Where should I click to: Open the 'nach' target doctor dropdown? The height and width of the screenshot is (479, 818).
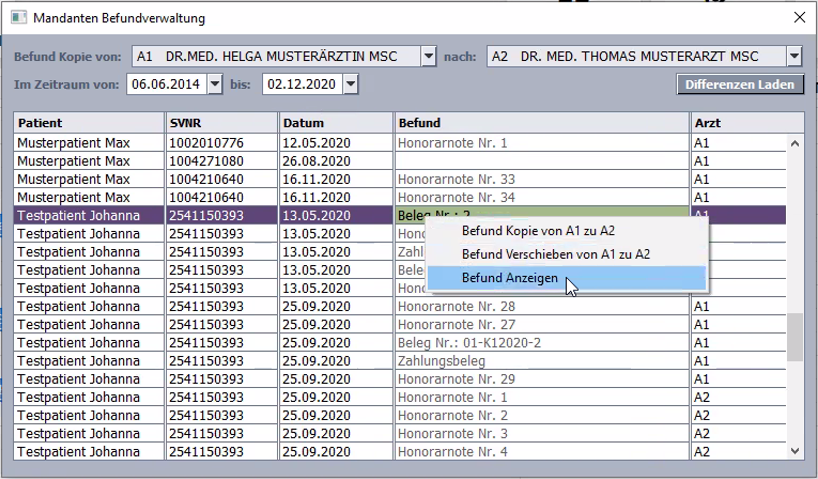tap(794, 56)
